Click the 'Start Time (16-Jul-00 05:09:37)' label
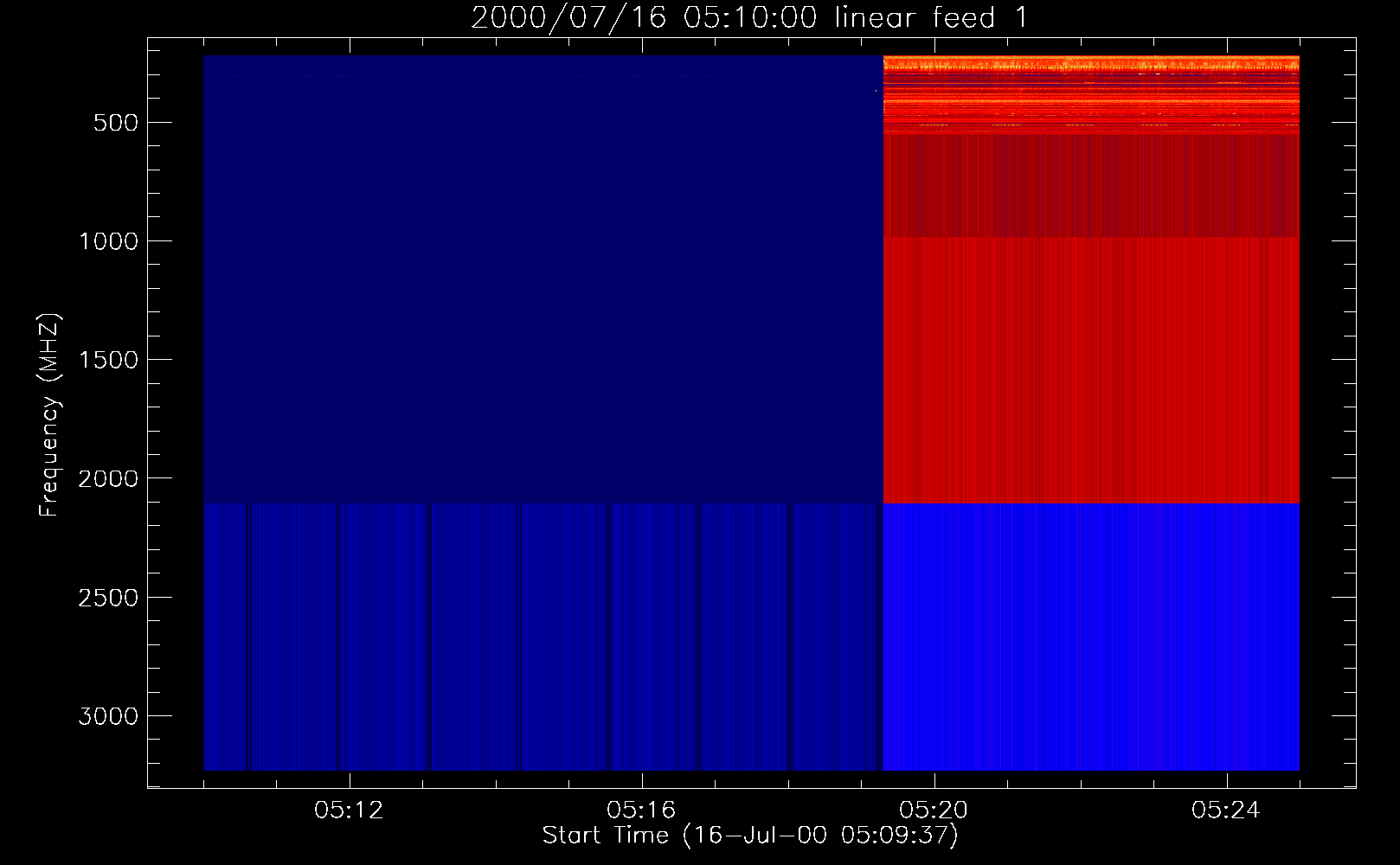This screenshot has width=1400, height=865. [x=750, y=836]
